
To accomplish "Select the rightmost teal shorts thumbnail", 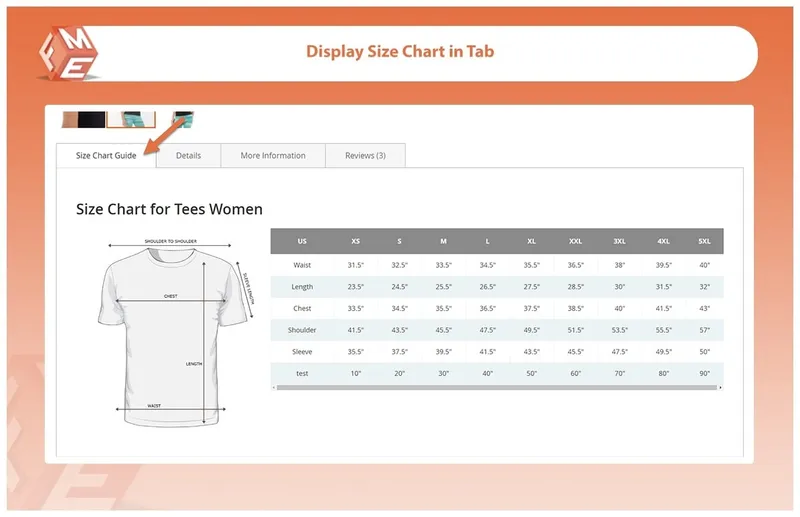I will 183,119.
